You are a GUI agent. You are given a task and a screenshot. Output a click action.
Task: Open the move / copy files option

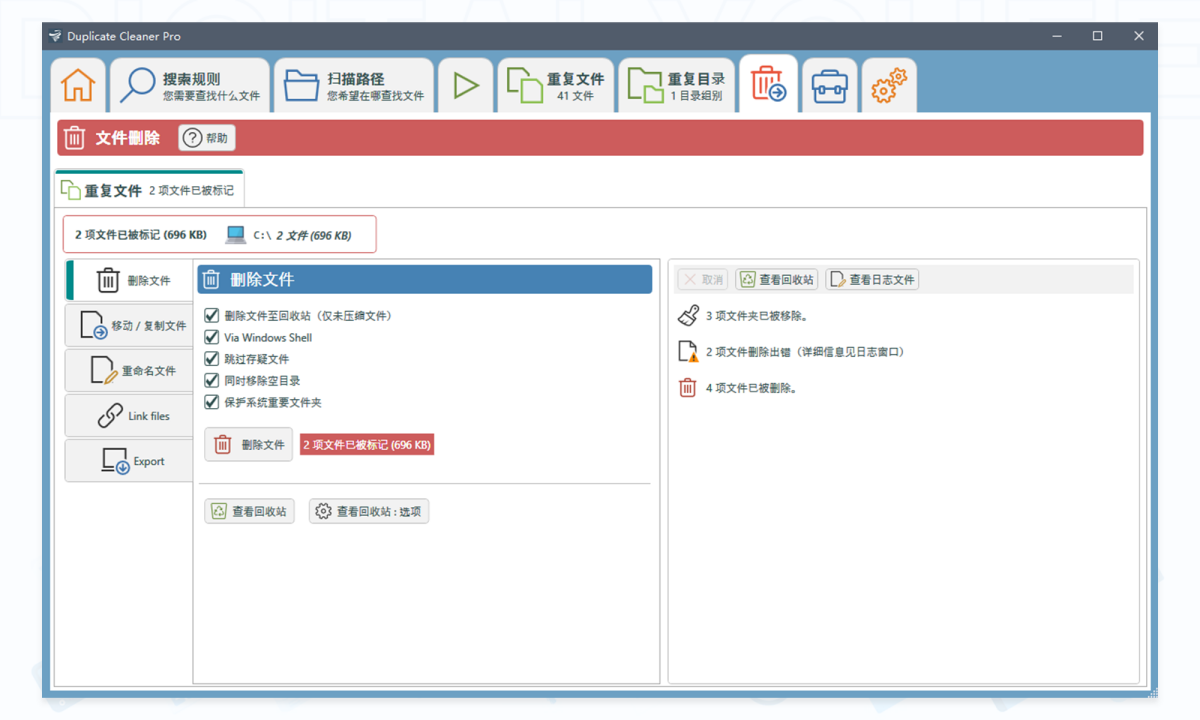pos(130,326)
